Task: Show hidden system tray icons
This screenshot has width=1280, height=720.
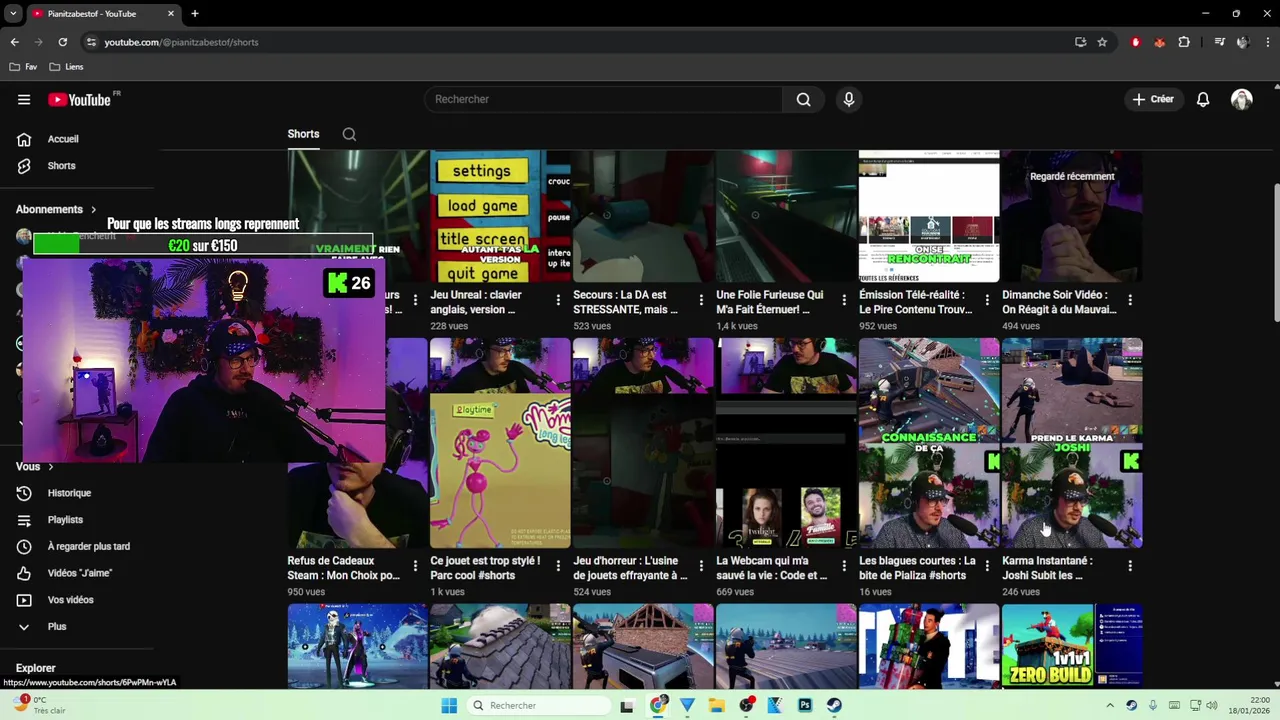Action: coord(1110,705)
